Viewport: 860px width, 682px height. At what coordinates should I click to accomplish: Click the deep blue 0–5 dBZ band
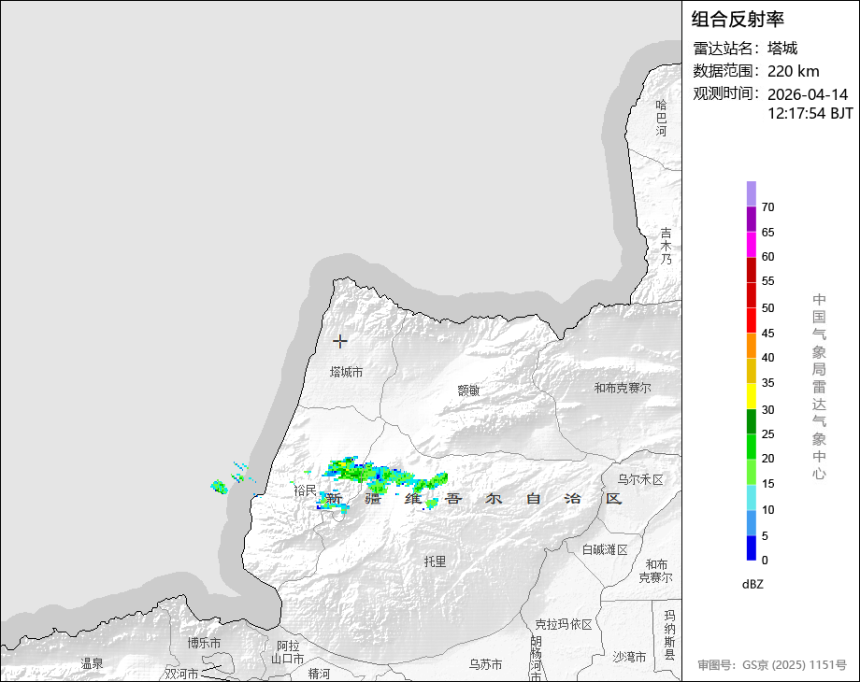click(751, 548)
